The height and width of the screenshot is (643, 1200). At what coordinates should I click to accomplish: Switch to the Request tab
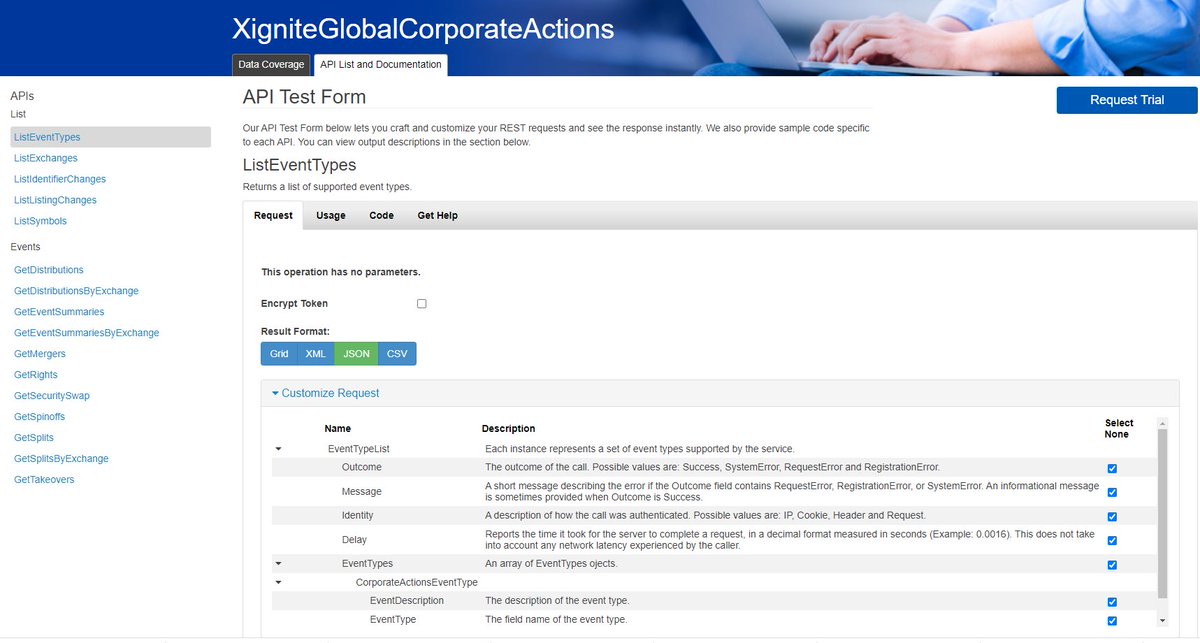(273, 215)
